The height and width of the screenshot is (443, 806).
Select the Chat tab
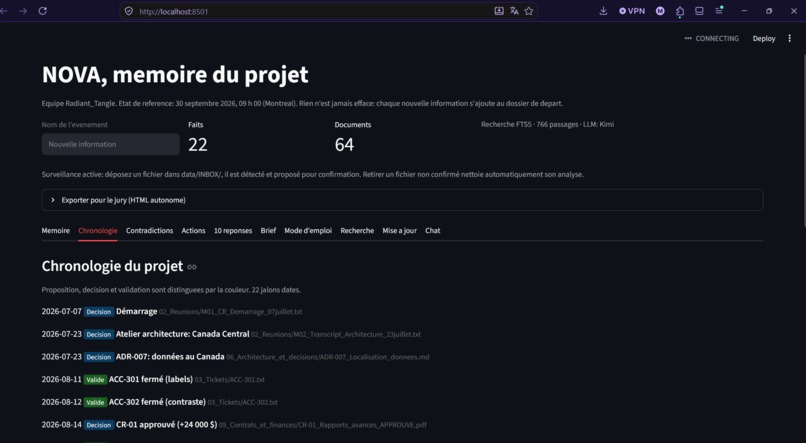[x=433, y=231]
